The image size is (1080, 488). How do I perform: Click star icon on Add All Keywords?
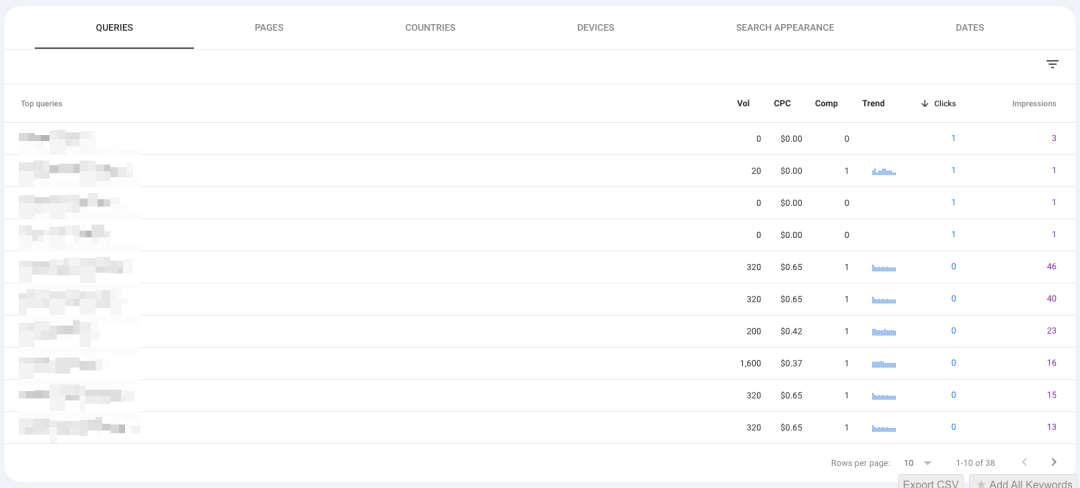981,484
